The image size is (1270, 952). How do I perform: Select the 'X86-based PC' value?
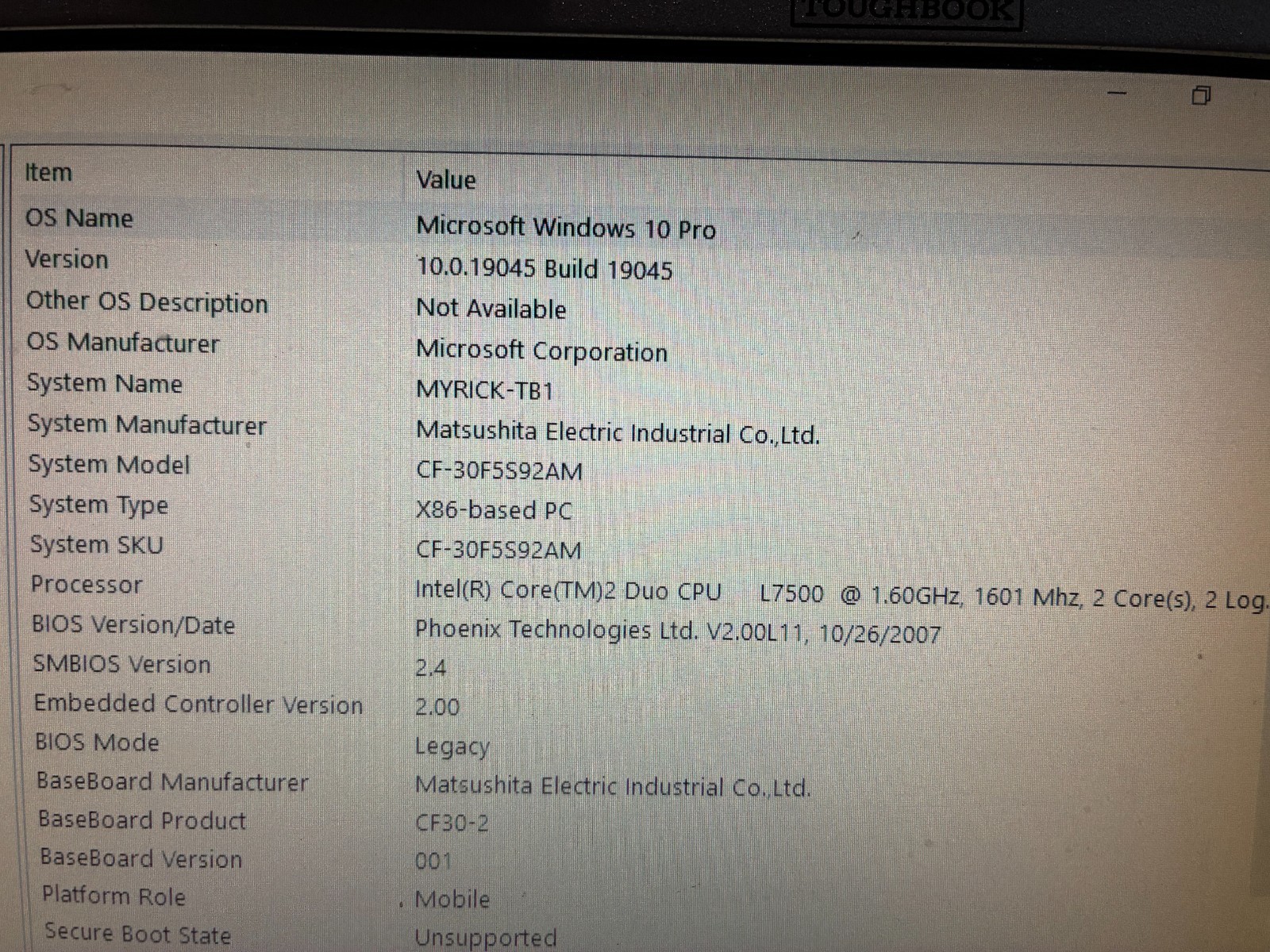[494, 509]
